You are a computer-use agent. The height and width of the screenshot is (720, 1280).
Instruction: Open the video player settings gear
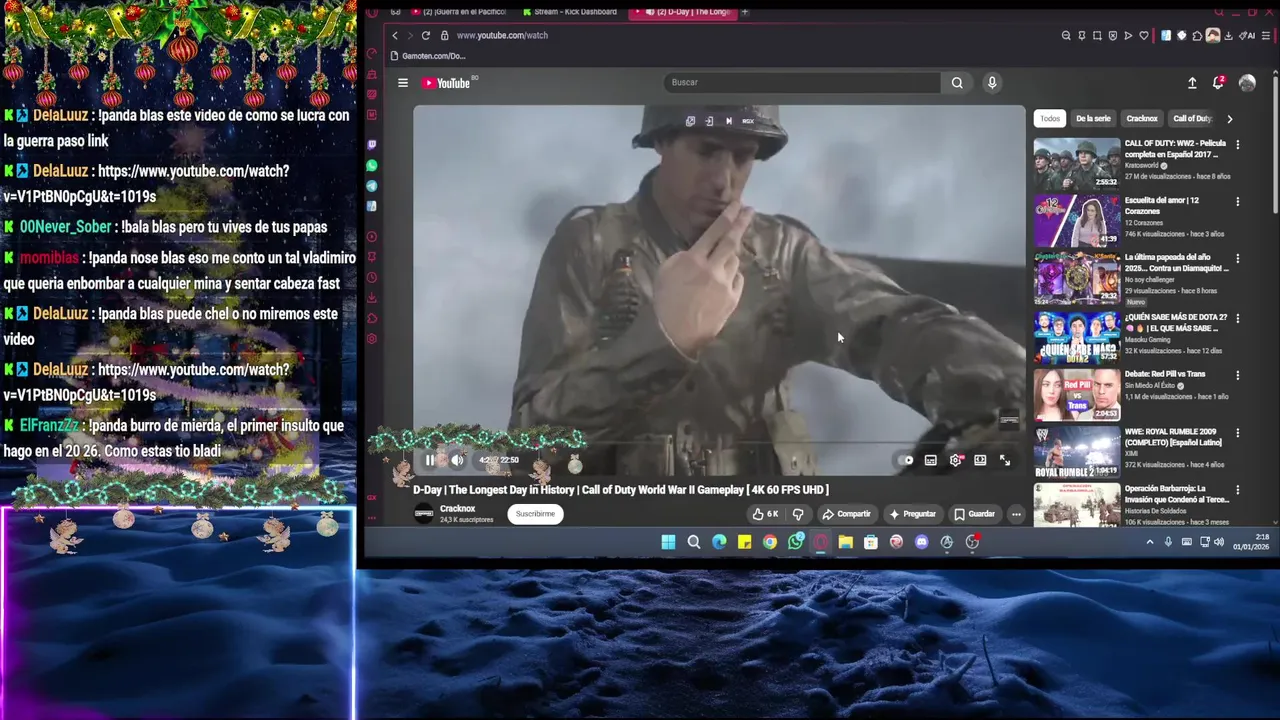click(956, 460)
